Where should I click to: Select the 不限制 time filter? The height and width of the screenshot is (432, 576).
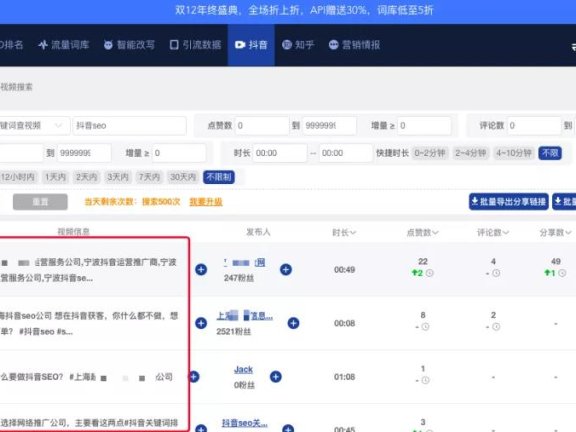pos(219,177)
